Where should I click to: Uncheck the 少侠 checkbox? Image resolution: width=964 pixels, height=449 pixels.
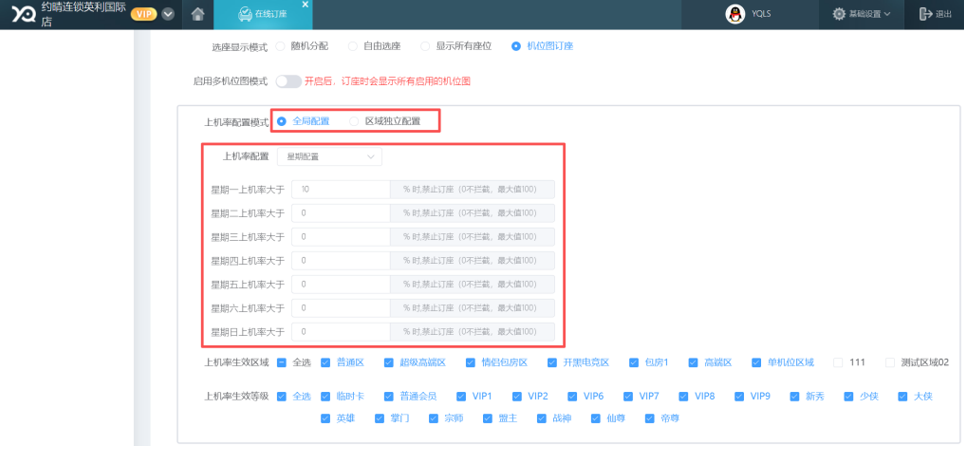coord(848,396)
